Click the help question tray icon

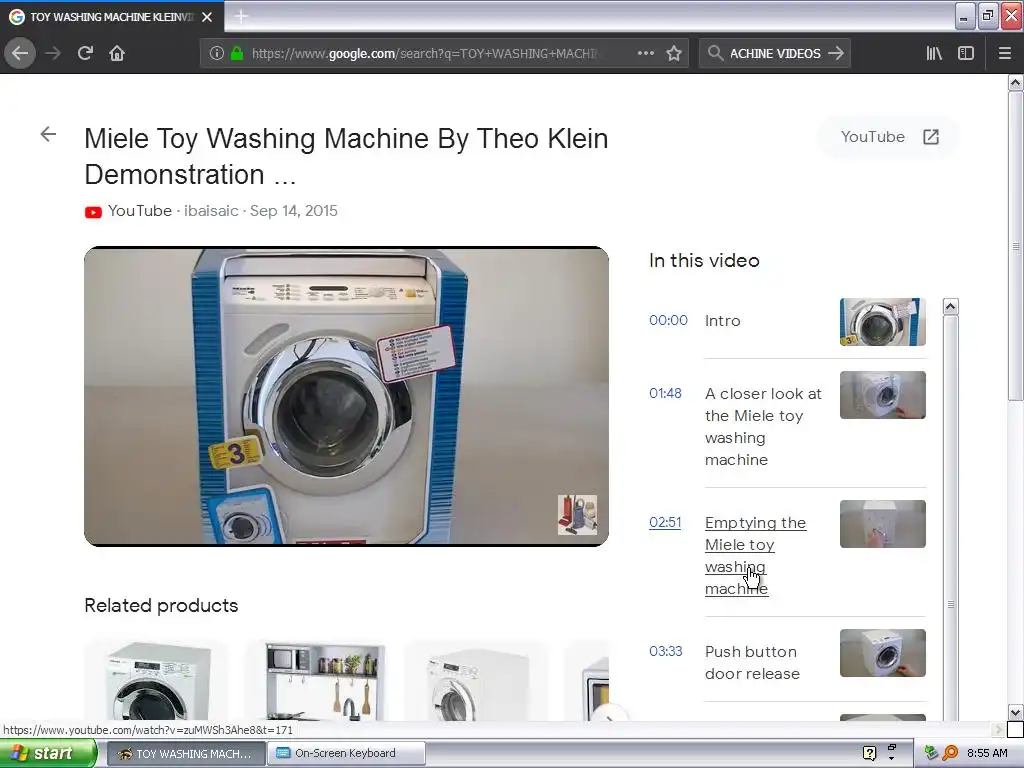[x=869, y=753]
